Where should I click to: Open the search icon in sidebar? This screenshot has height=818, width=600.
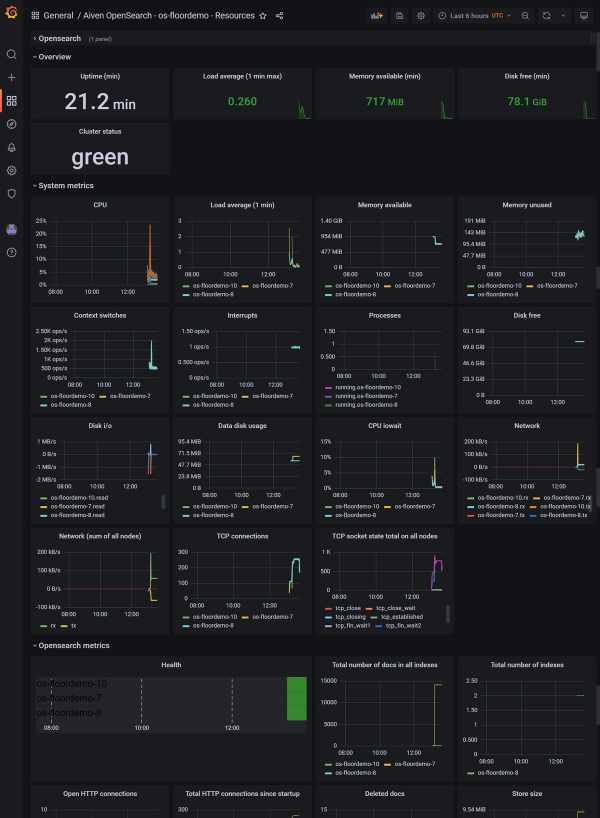tap(11, 54)
